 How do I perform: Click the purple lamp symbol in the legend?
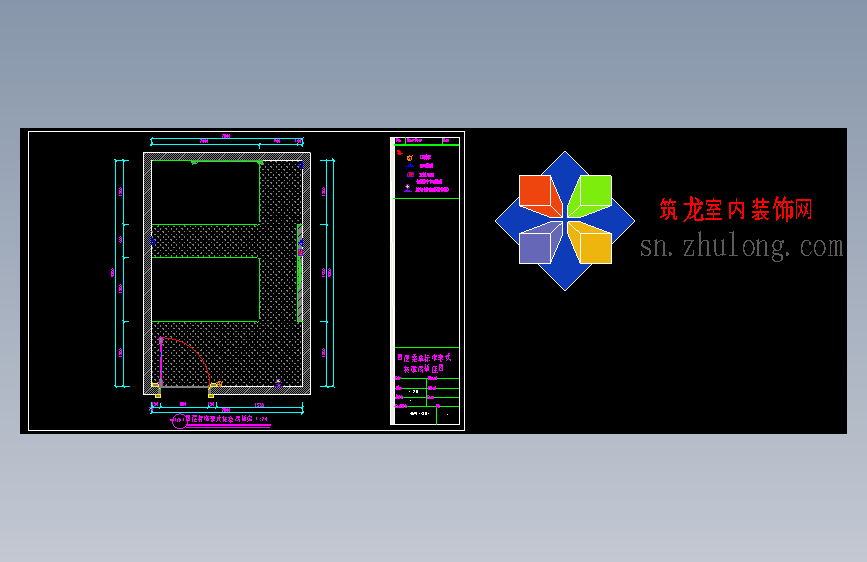coord(408,189)
